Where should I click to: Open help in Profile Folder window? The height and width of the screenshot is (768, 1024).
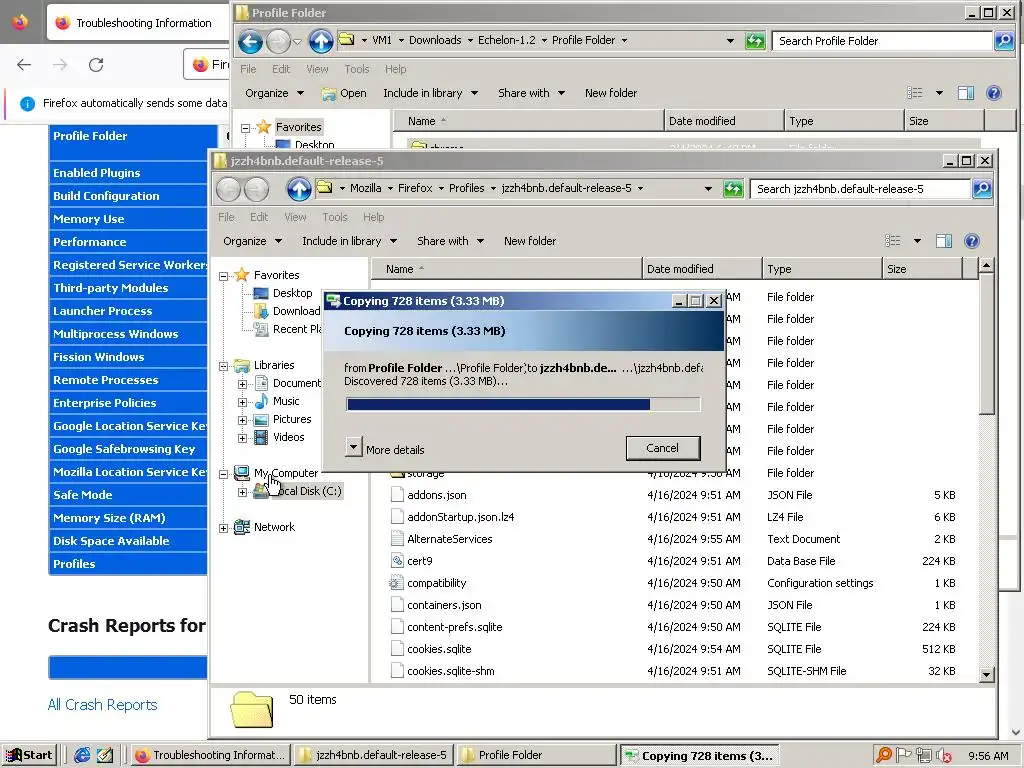click(993, 93)
